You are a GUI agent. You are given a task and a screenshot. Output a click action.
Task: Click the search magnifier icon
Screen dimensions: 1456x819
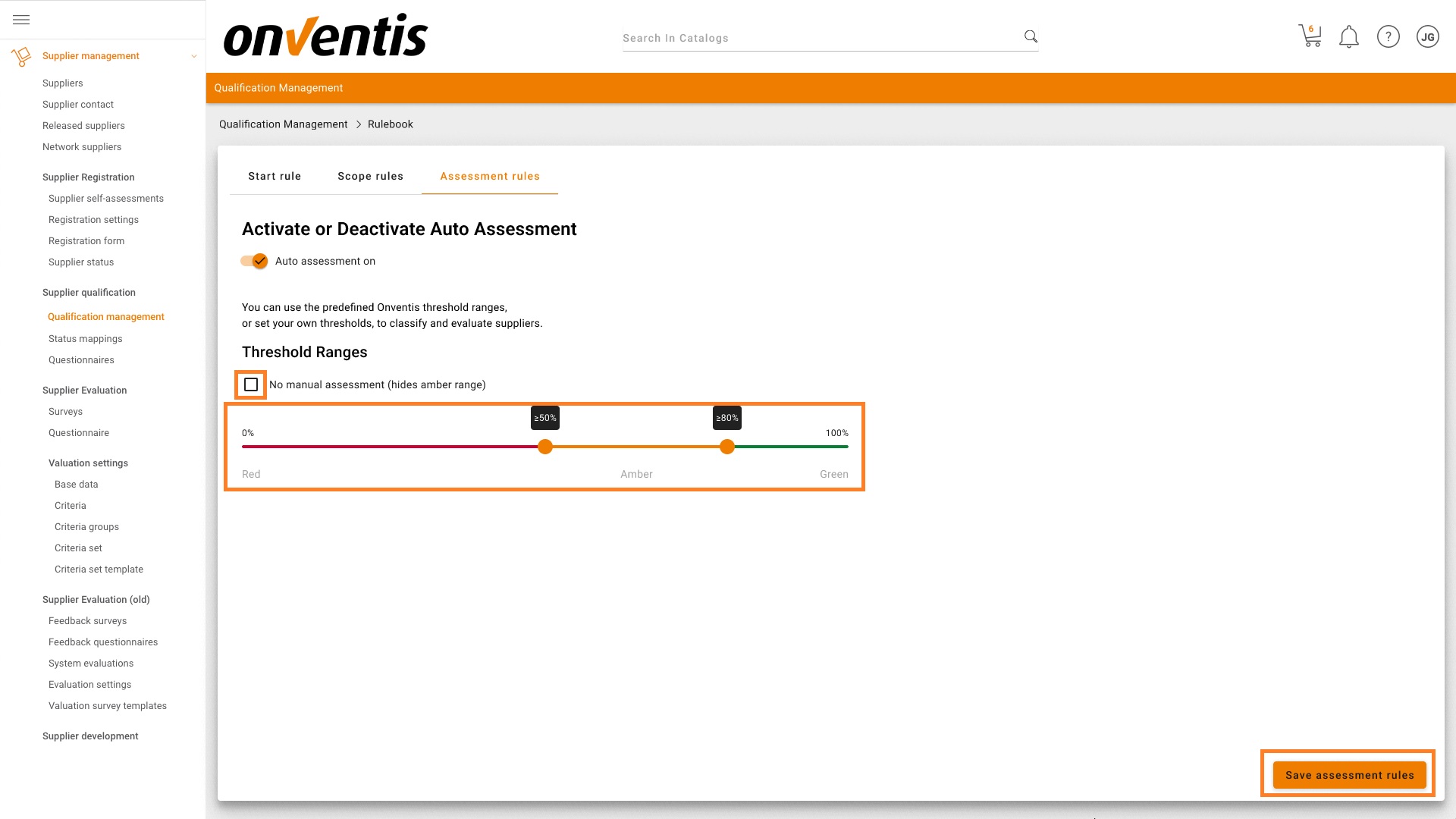tap(1030, 37)
